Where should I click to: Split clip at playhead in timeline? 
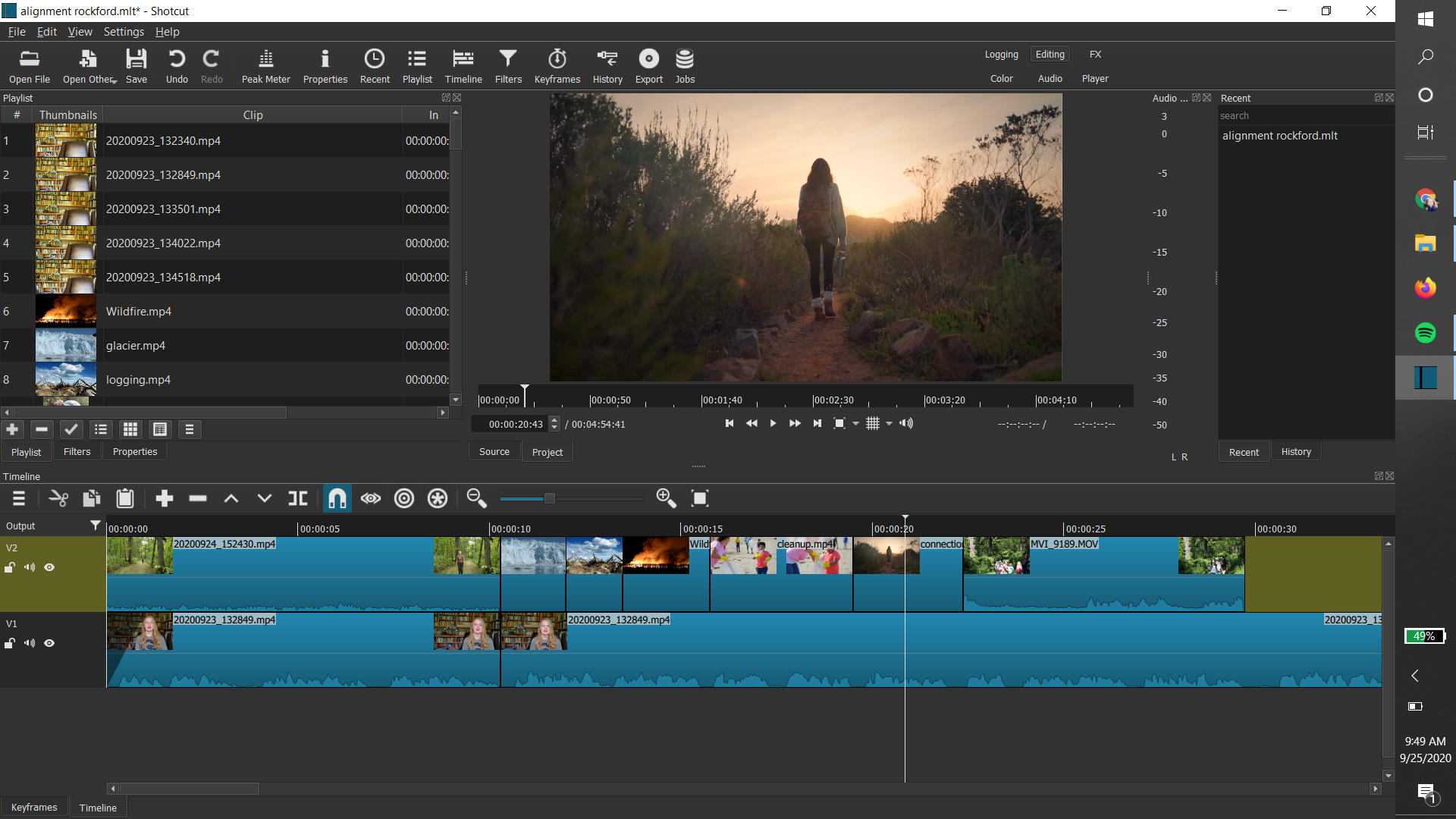[298, 498]
